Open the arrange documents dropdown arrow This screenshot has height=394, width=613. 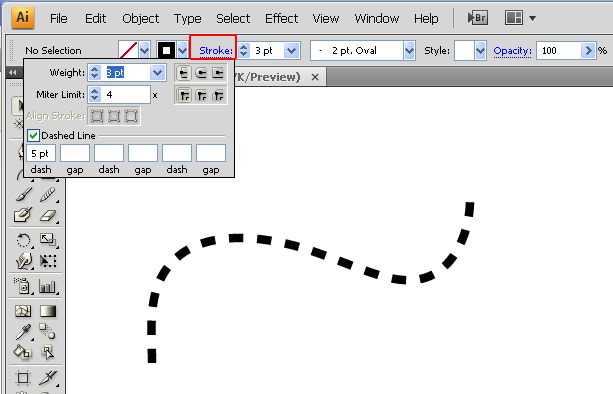click(532, 18)
